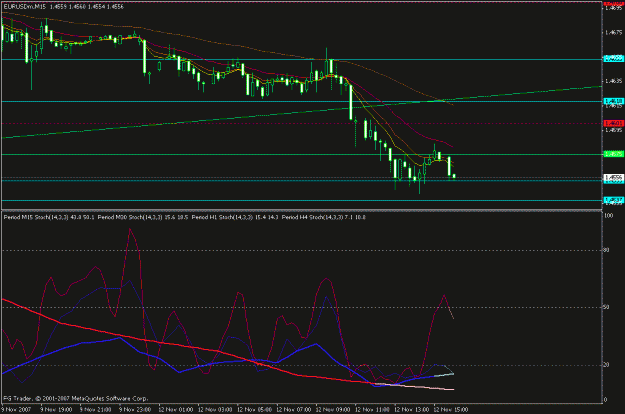Click the 12 Nov 15:00 time axis label
The width and height of the screenshot is (625, 414).
(x=451, y=409)
